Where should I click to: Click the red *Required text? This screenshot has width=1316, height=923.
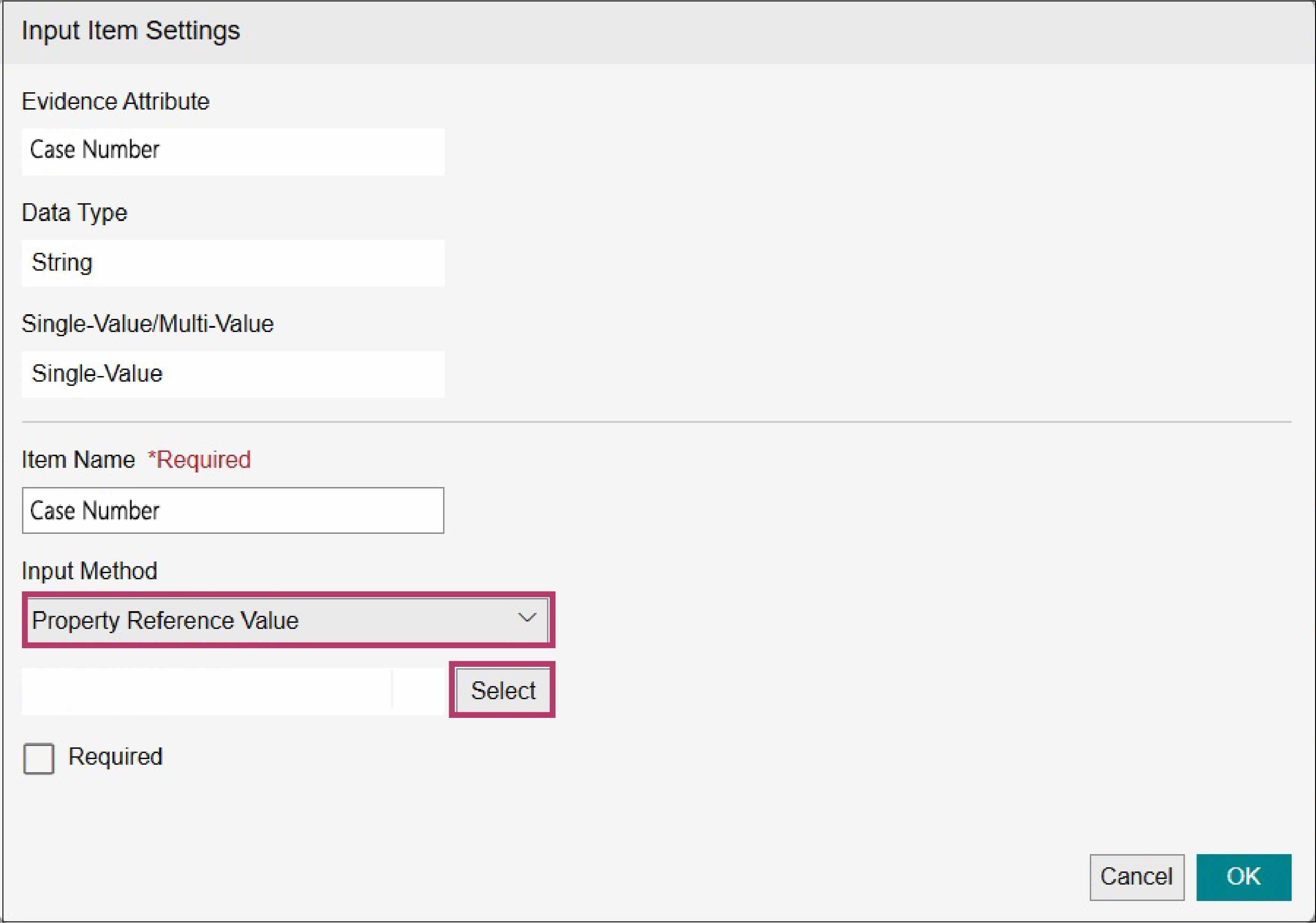pos(200,460)
